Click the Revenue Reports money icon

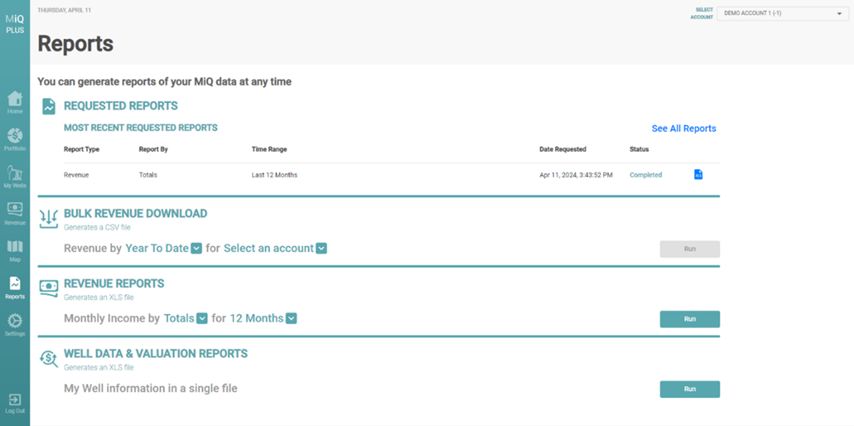[48, 289]
